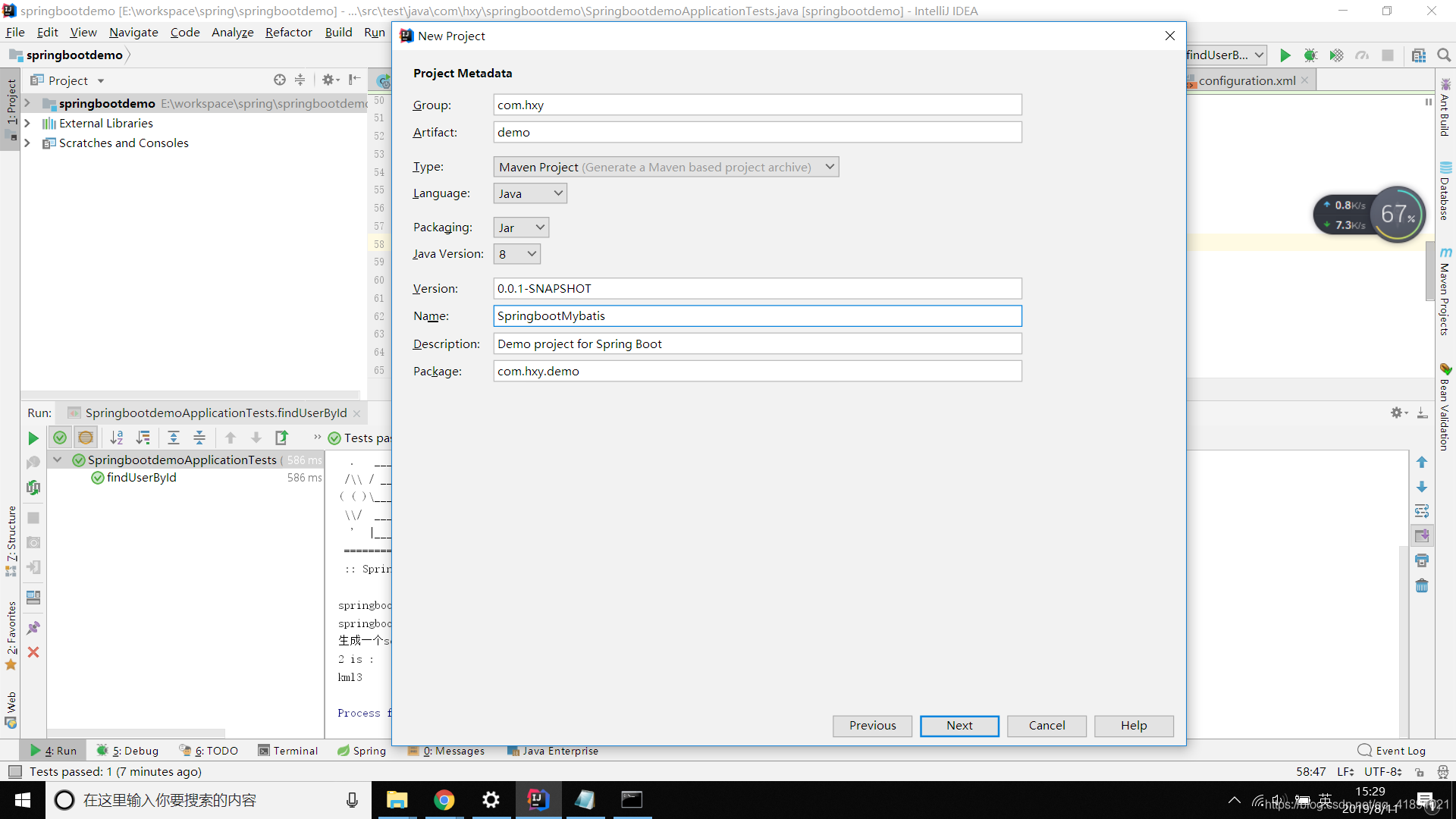
Task: Open the Event Log
Action: pos(1392,751)
